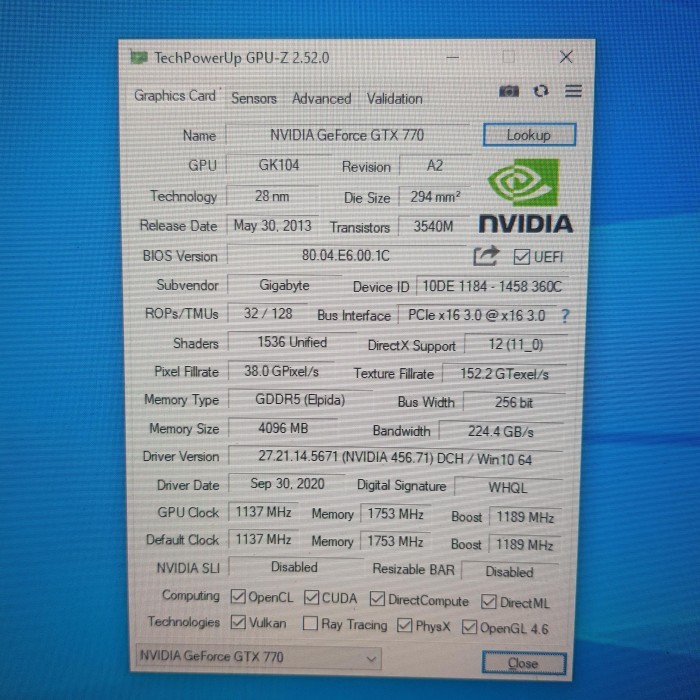The width and height of the screenshot is (700, 700).
Task: Toggle the OpenGL 4.6 checkbox
Action: point(469,627)
